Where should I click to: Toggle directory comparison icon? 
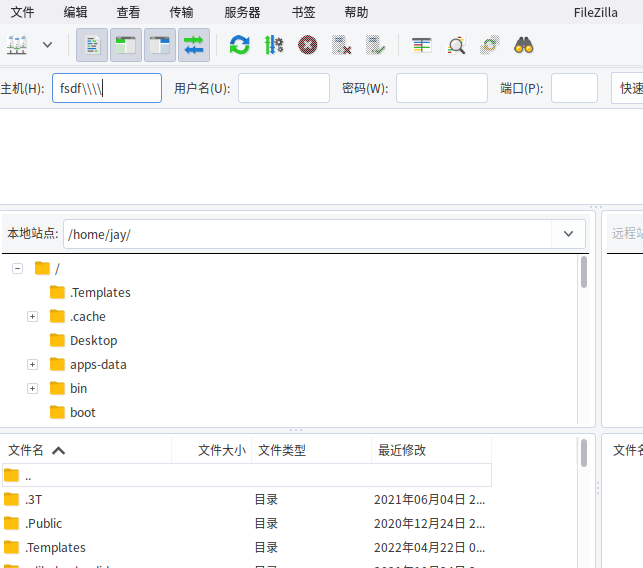[456, 45]
